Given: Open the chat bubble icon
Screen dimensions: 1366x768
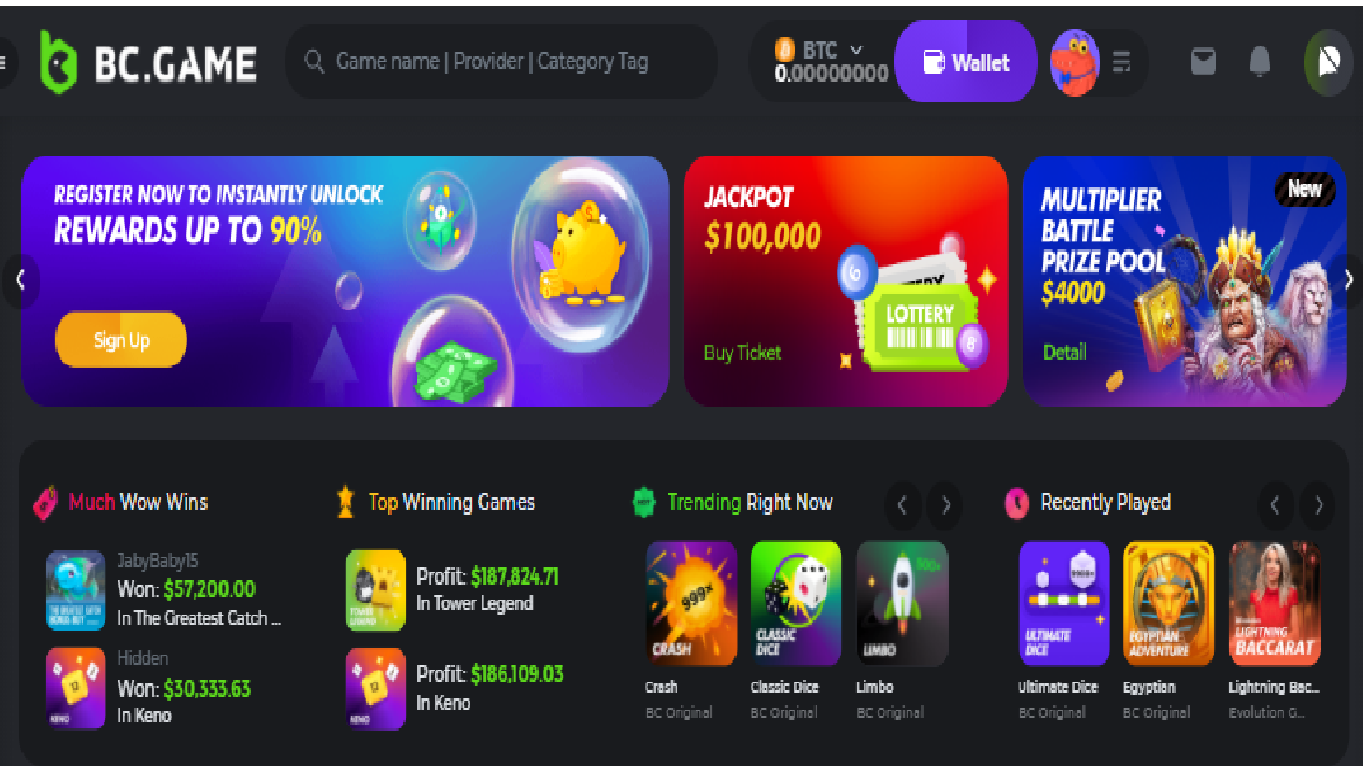Looking at the screenshot, I should [x=1328, y=62].
